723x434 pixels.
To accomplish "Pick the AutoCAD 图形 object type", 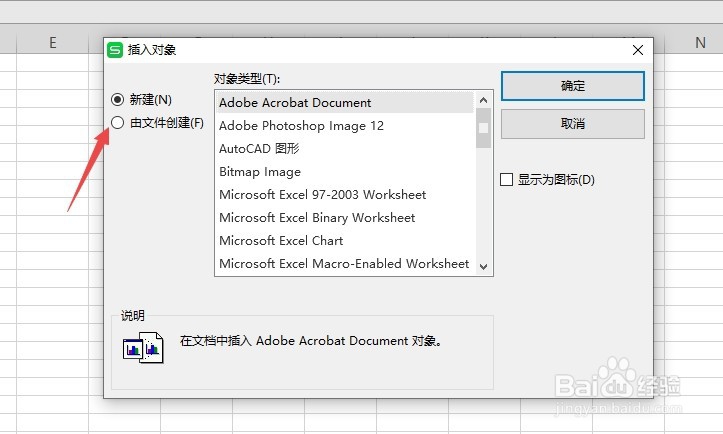I will click(x=345, y=149).
